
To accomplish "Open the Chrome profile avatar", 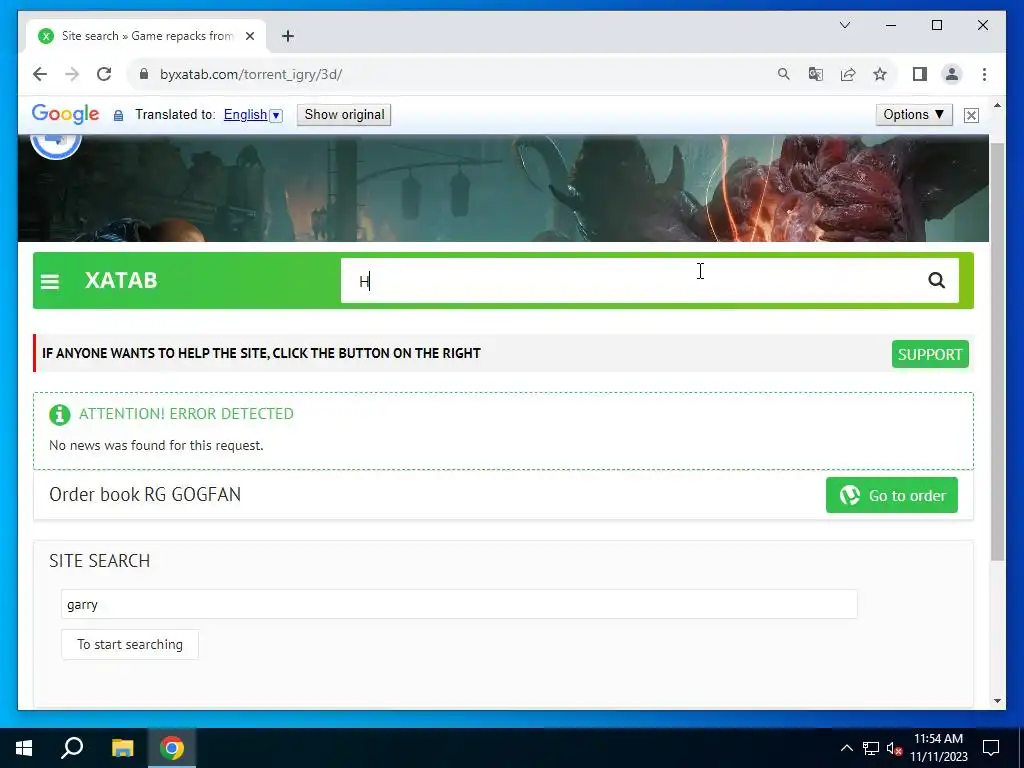I will pos(952,74).
